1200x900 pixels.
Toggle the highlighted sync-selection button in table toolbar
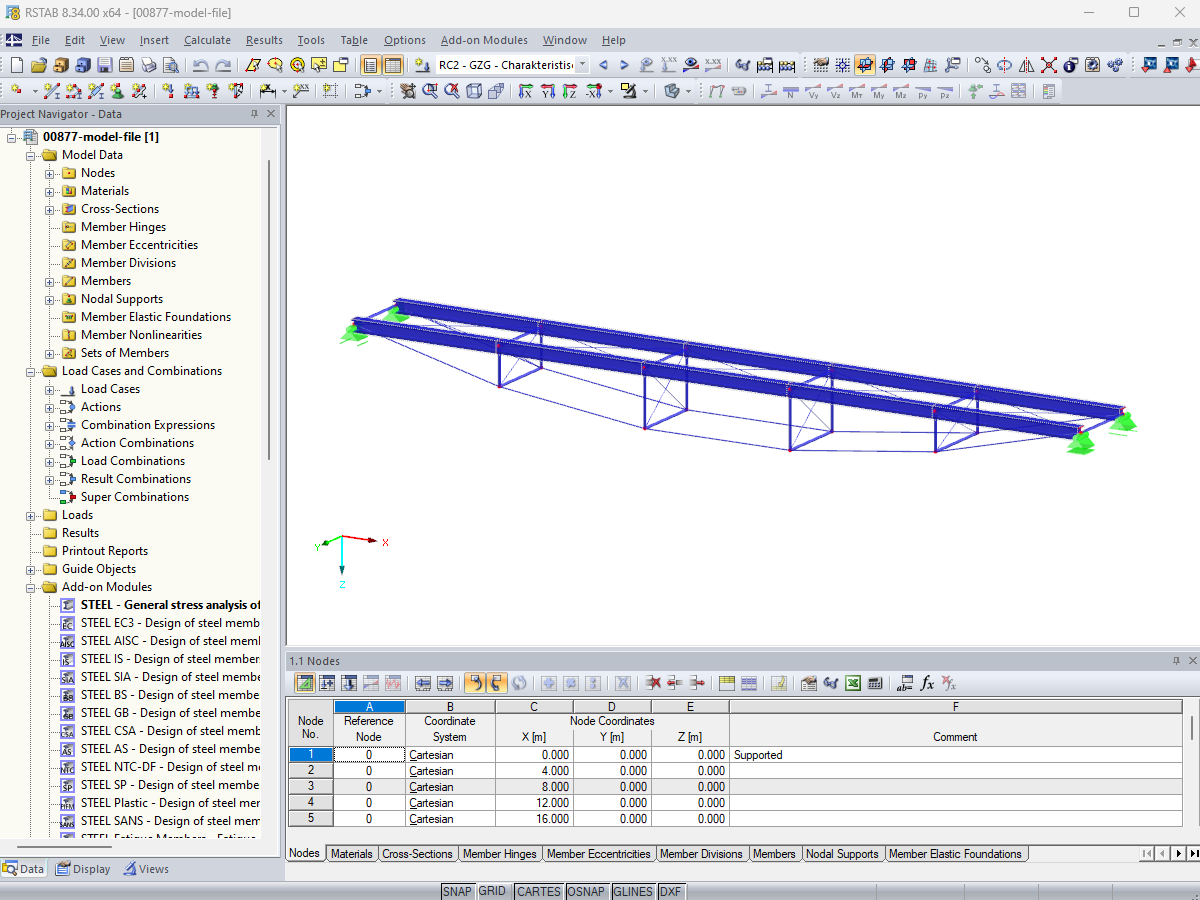475,683
